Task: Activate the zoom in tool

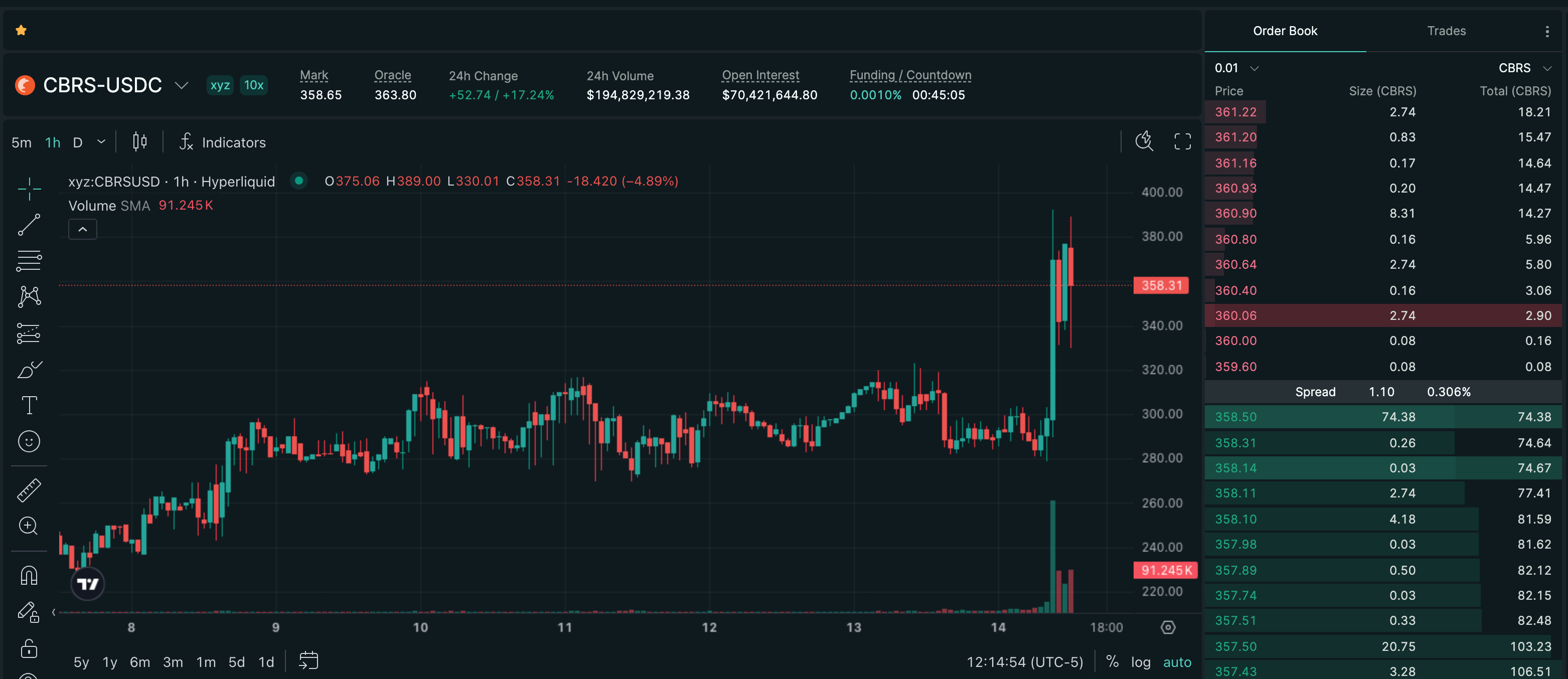Action: click(x=29, y=526)
